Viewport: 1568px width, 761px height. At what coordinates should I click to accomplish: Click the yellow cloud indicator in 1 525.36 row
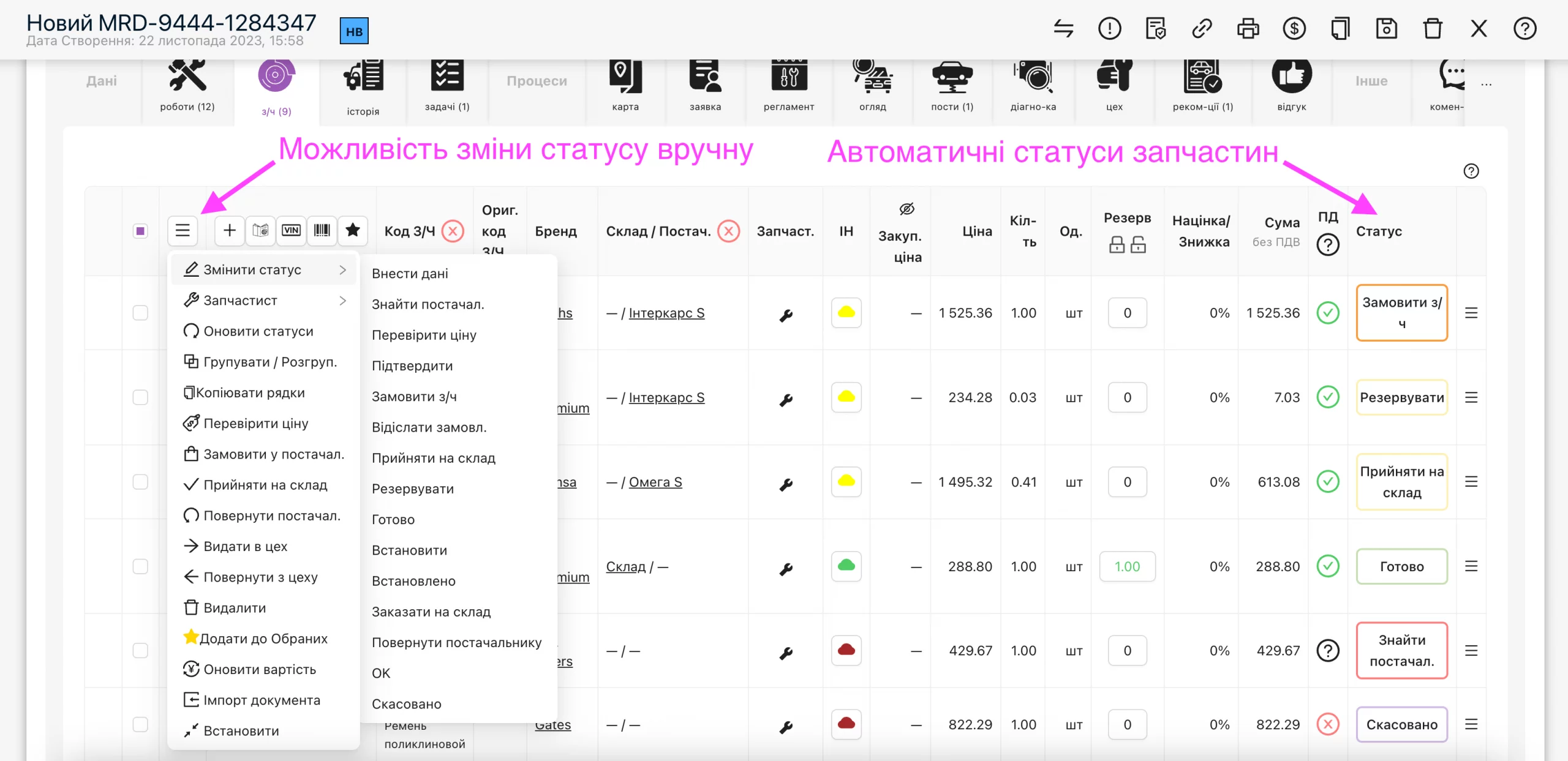click(846, 313)
